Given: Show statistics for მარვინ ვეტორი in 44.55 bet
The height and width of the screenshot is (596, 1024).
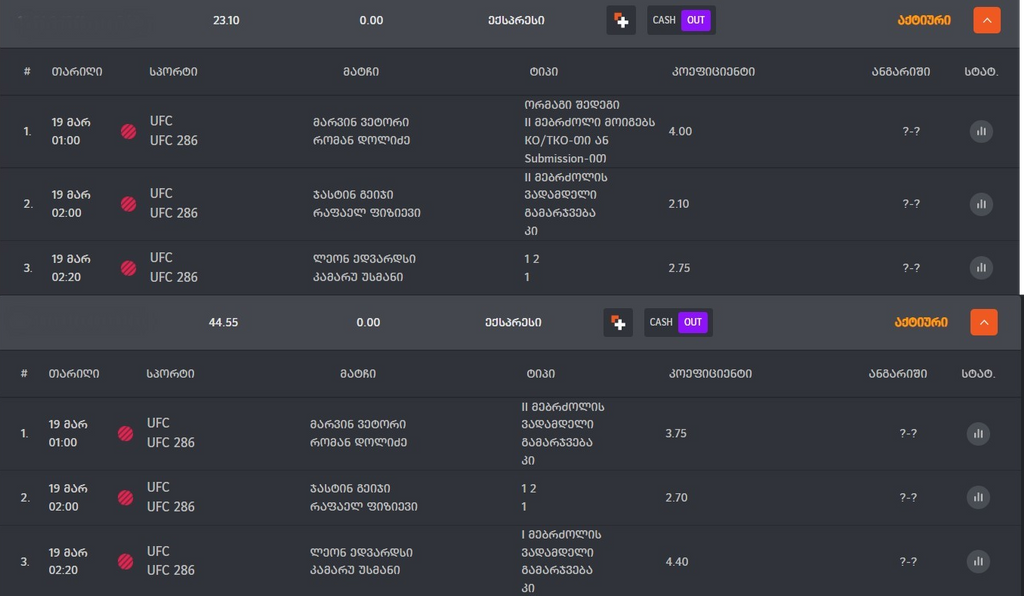Looking at the screenshot, I should coord(978,433).
